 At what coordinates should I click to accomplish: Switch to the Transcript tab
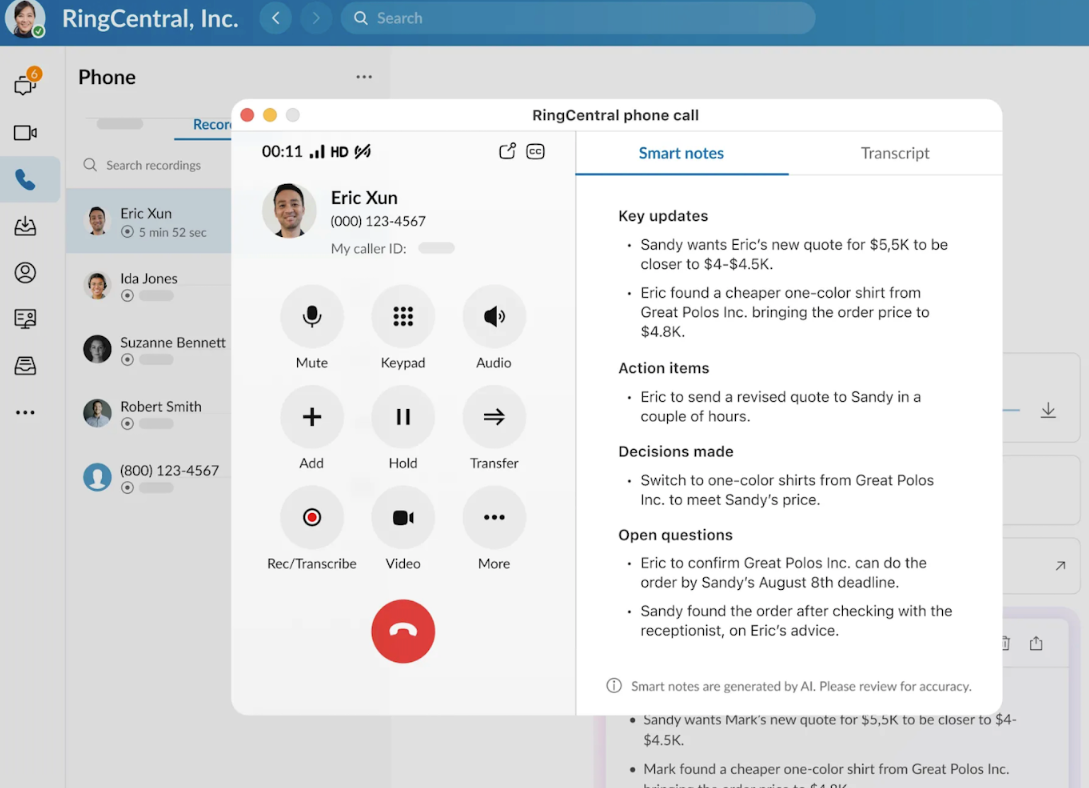(x=895, y=153)
